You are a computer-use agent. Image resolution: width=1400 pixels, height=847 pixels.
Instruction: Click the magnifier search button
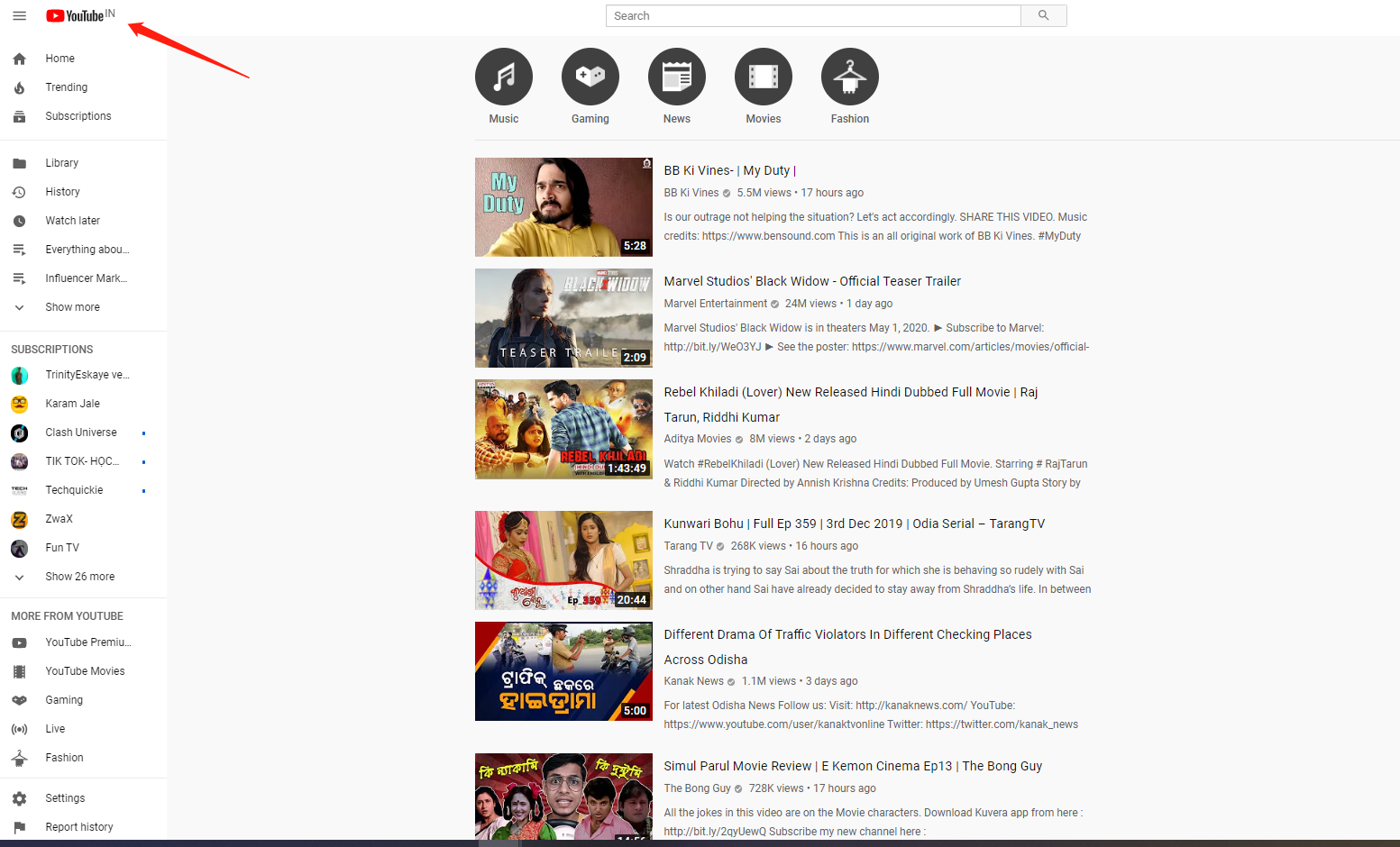pyautogui.click(x=1044, y=15)
